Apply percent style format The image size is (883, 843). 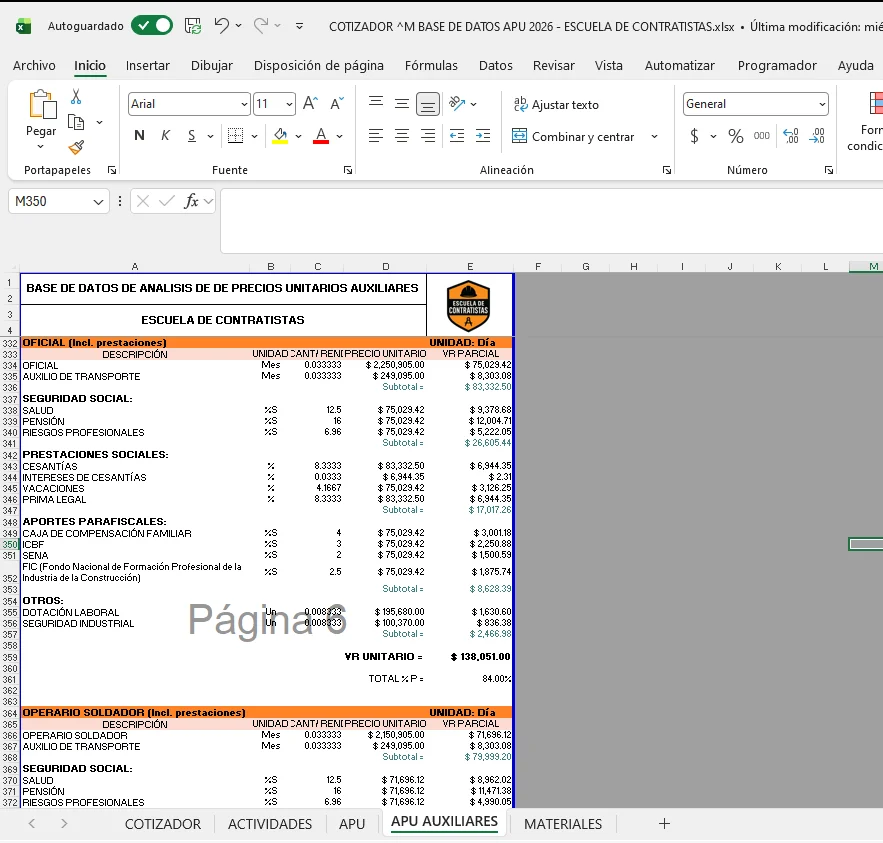[x=735, y=136]
